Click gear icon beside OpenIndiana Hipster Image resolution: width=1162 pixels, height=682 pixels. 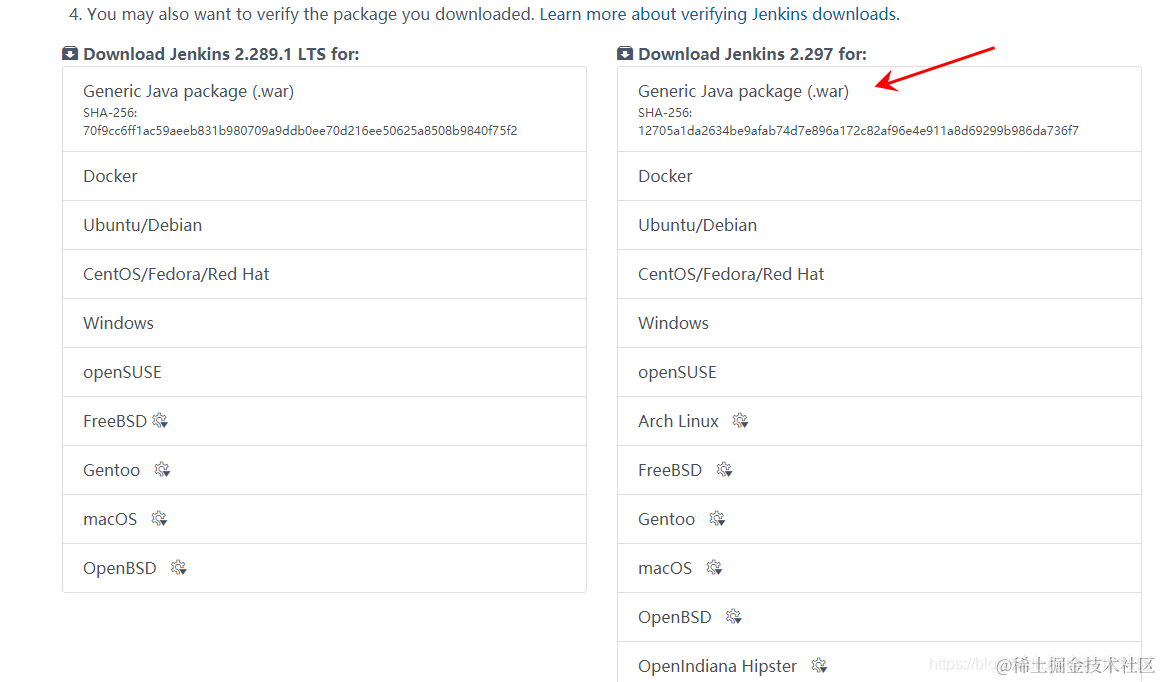819,666
